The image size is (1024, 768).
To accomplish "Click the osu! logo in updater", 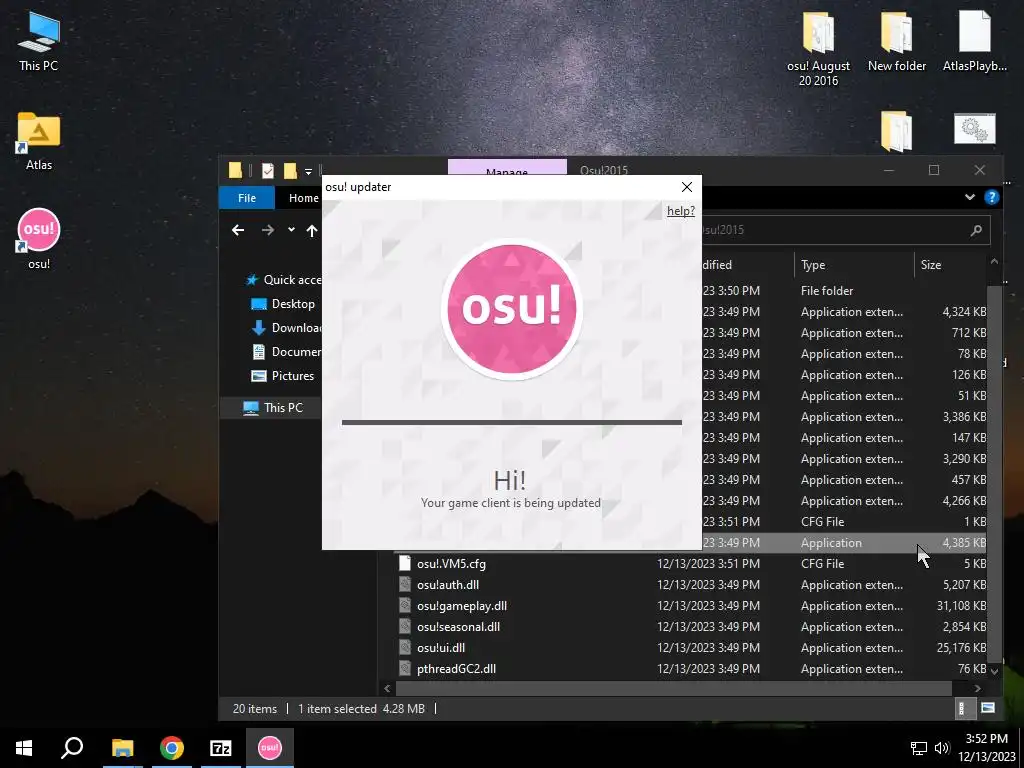I will [x=511, y=308].
